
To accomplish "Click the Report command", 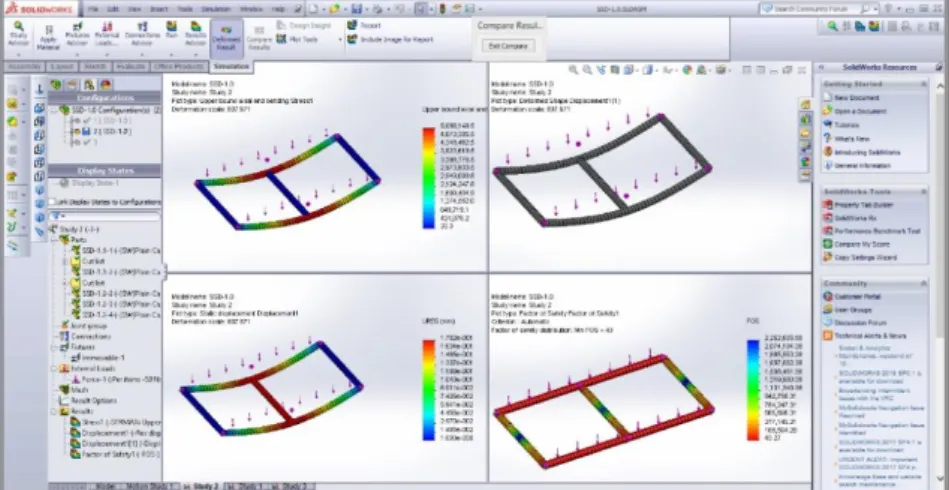I will tap(364, 25).
